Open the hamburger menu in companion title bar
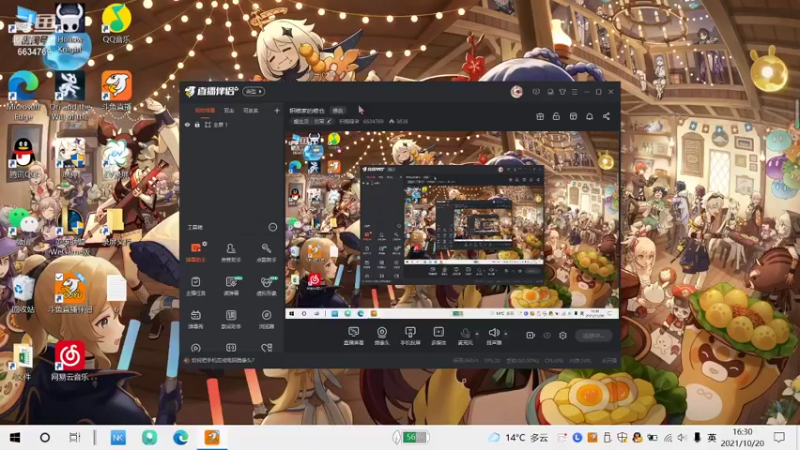 574,92
